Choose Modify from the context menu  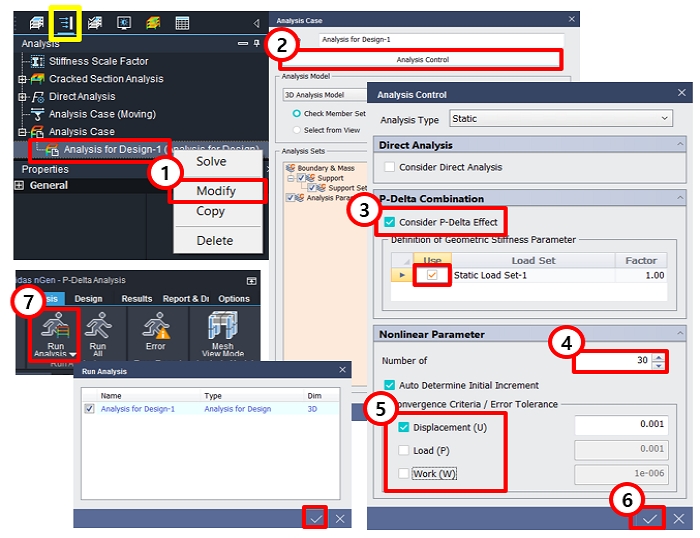point(216,191)
